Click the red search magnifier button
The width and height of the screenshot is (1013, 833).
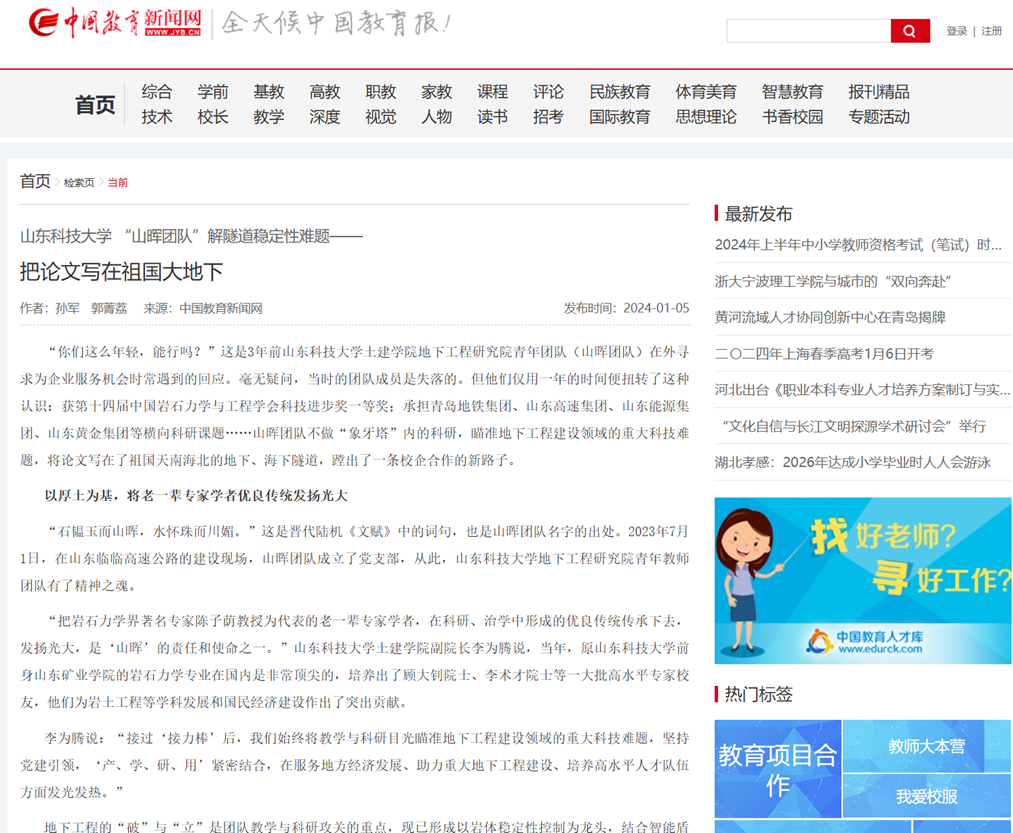pos(909,31)
